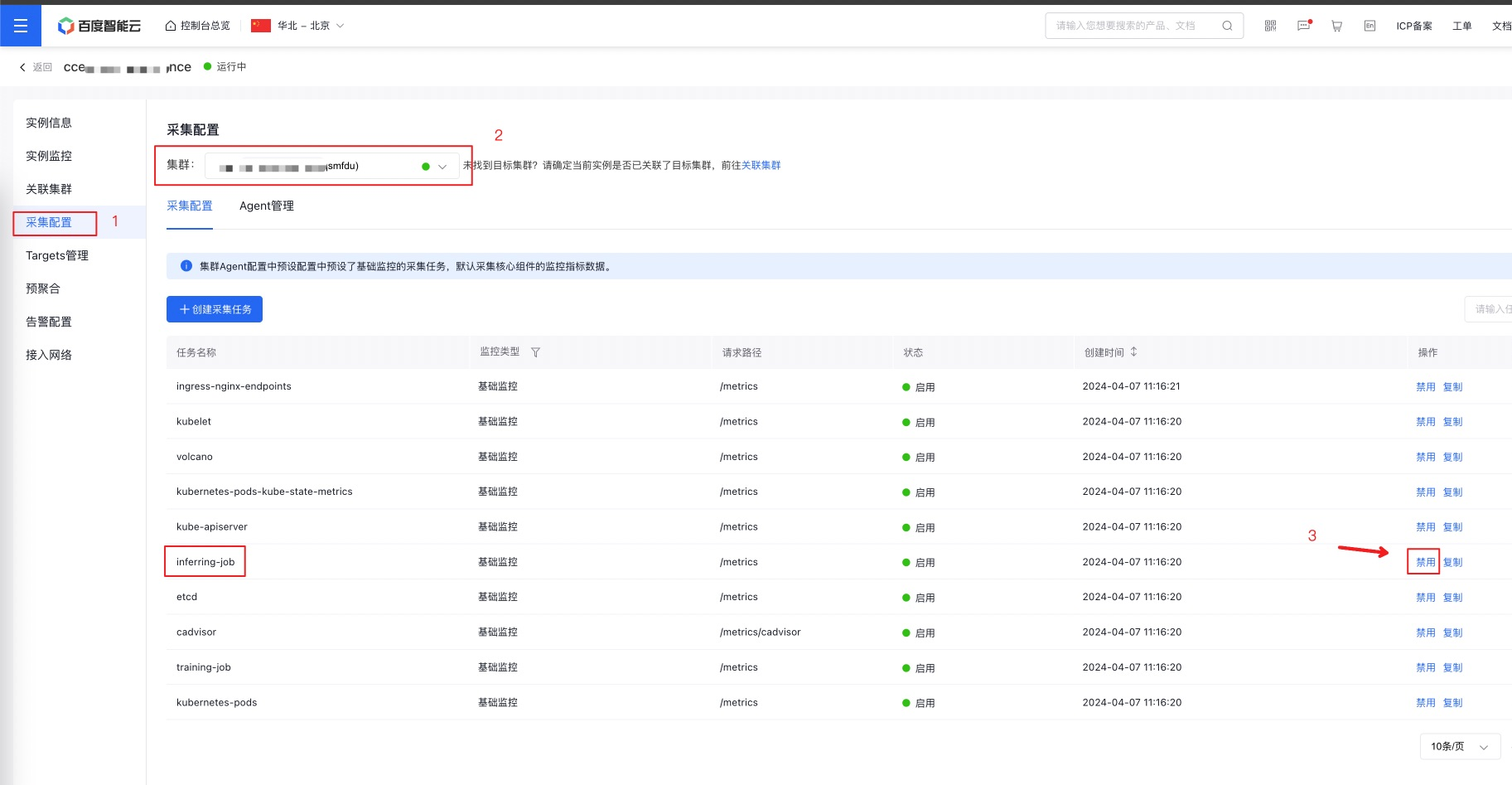The width and height of the screenshot is (1512, 785).
Task: Copy the kube-apiserver task
Action: point(1453,526)
